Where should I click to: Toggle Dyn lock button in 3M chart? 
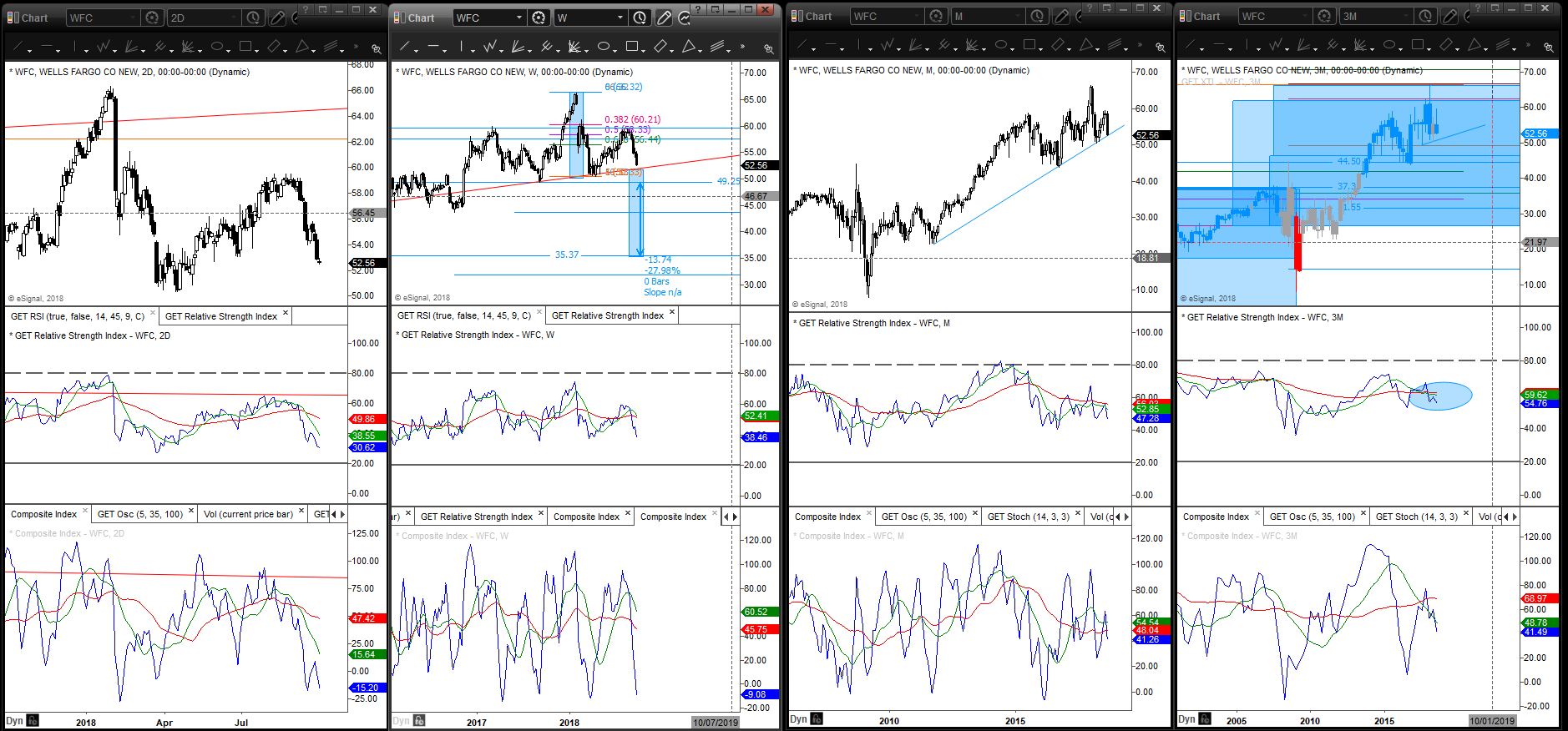[x=1204, y=718]
